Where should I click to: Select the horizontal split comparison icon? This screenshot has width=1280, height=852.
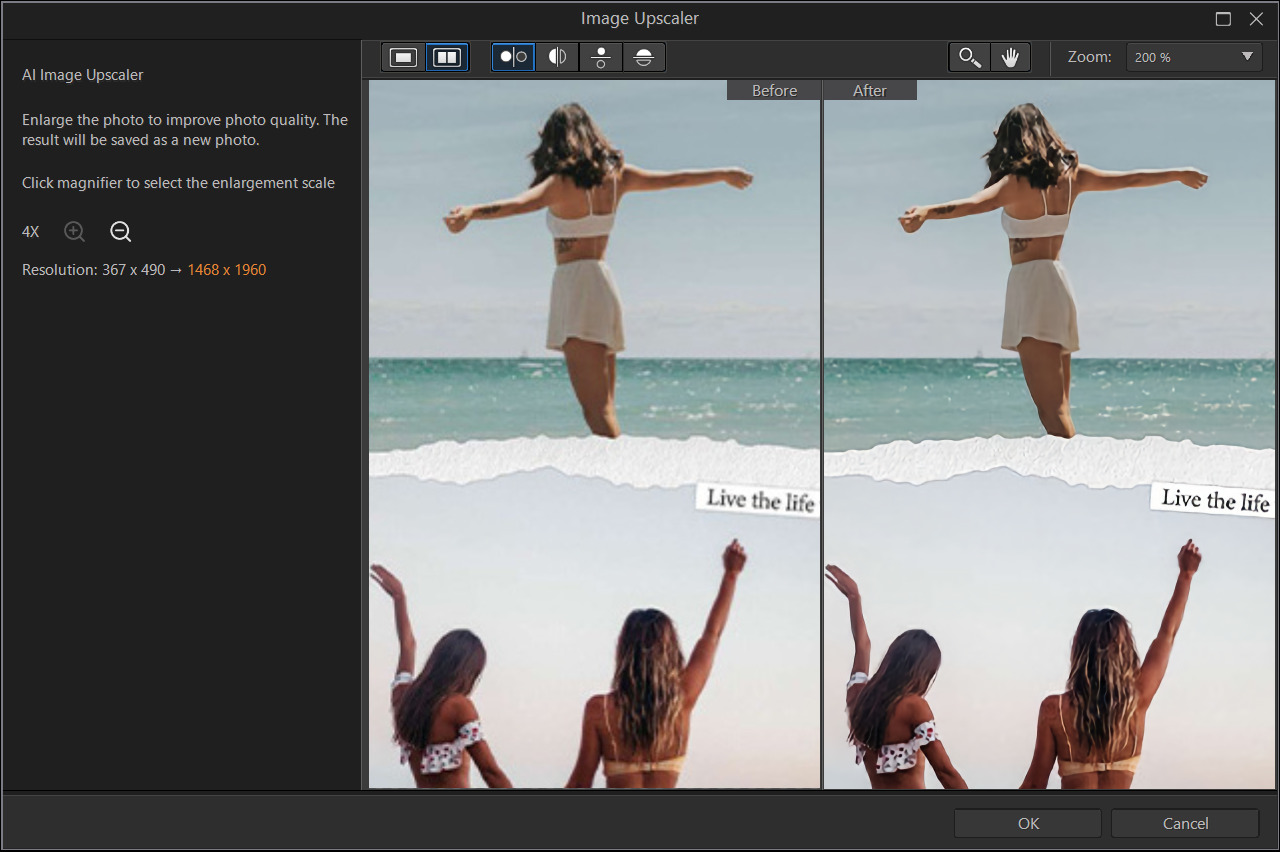pyautogui.click(x=645, y=57)
